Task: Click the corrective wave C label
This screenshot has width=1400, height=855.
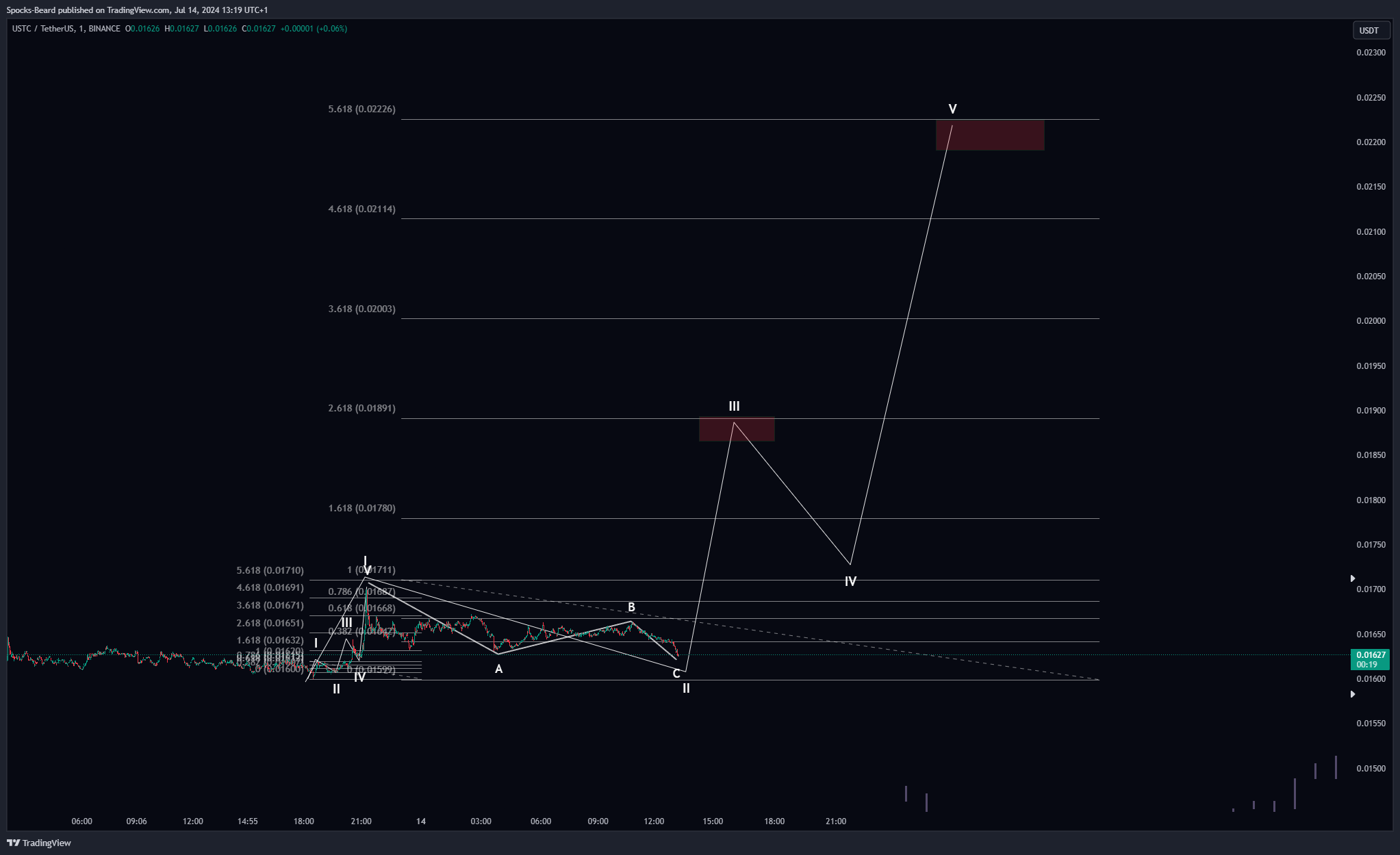Action: coord(676,674)
